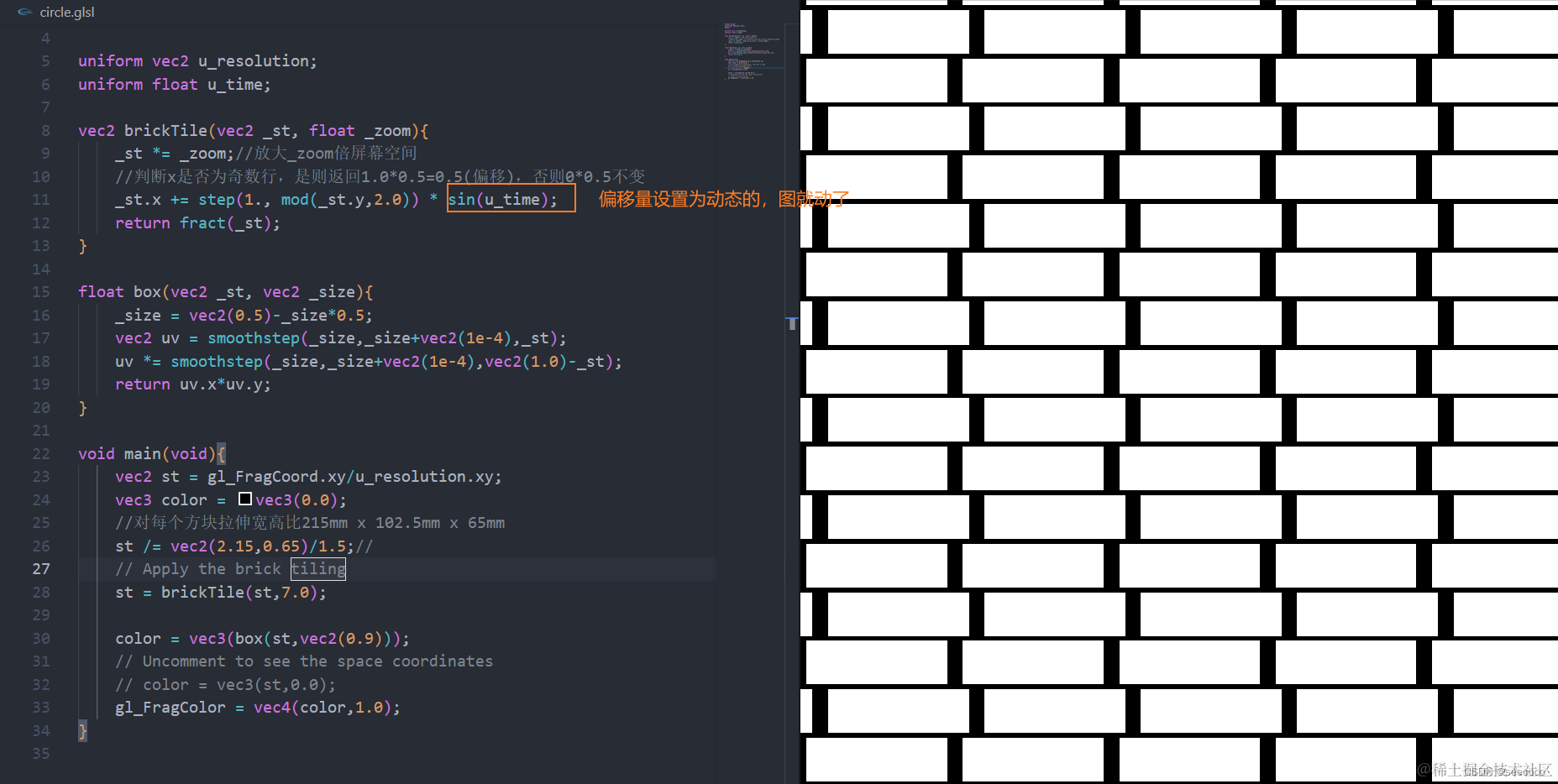Image resolution: width=1558 pixels, height=784 pixels.
Task: Click 'smoothstep' on line 17
Action: click(254, 338)
